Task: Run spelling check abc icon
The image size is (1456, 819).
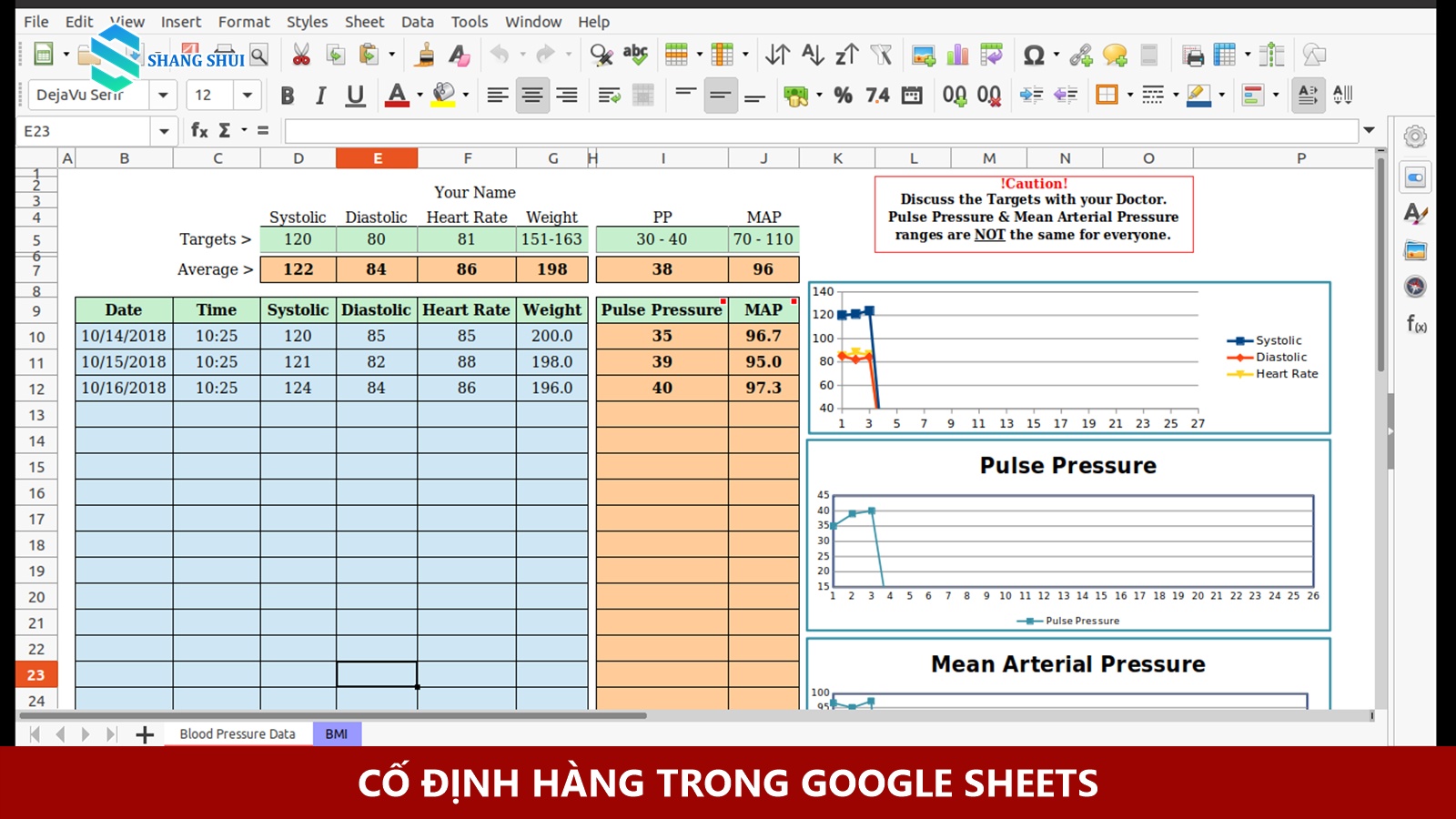Action: tap(635, 56)
